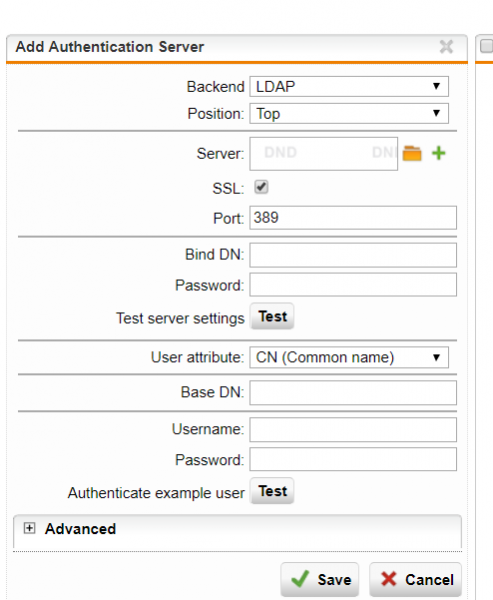
Task: Click the Bind DN input field
Action: (x=353, y=255)
